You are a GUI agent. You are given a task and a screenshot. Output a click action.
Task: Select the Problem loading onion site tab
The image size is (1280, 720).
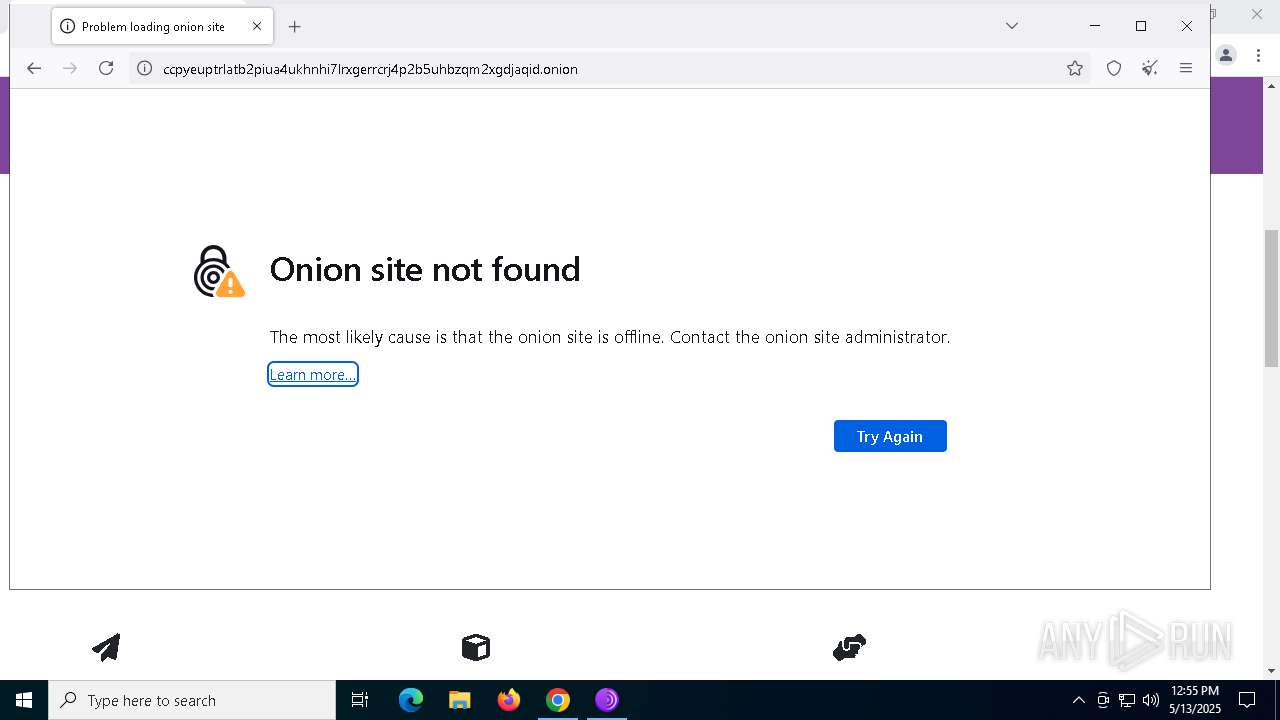point(162,27)
